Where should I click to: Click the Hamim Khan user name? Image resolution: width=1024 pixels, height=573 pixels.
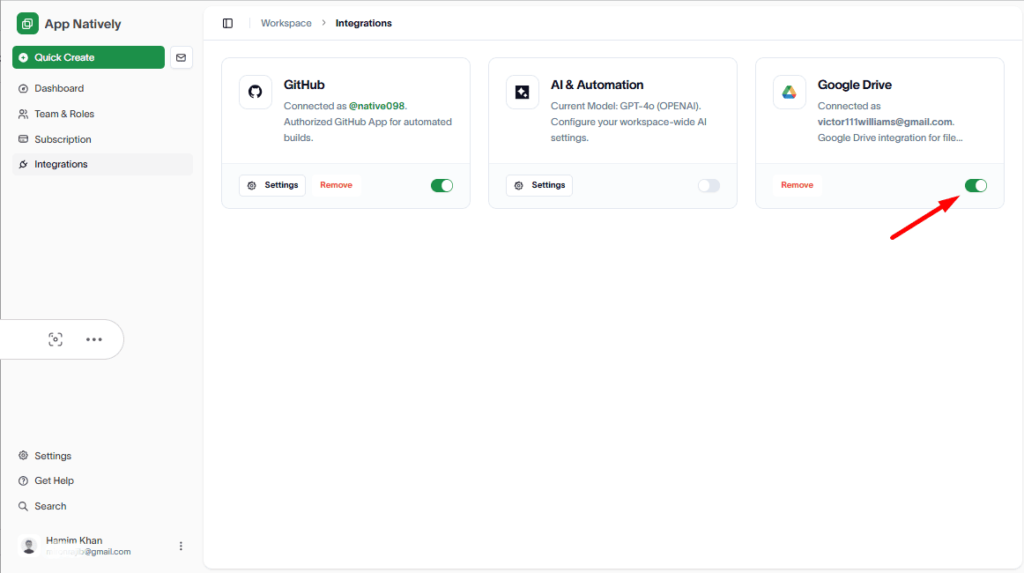tap(74, 540)
